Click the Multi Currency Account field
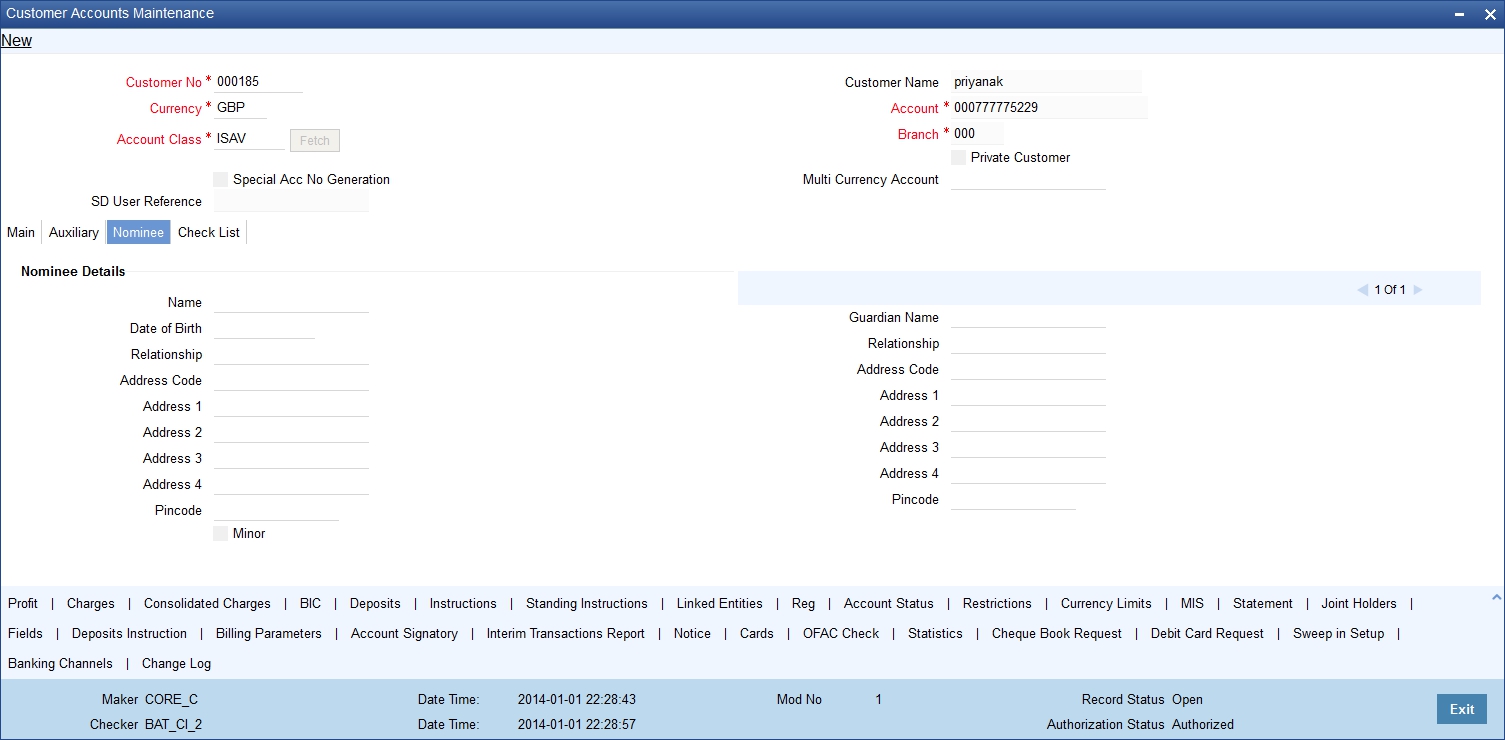 coord(1028,179)
